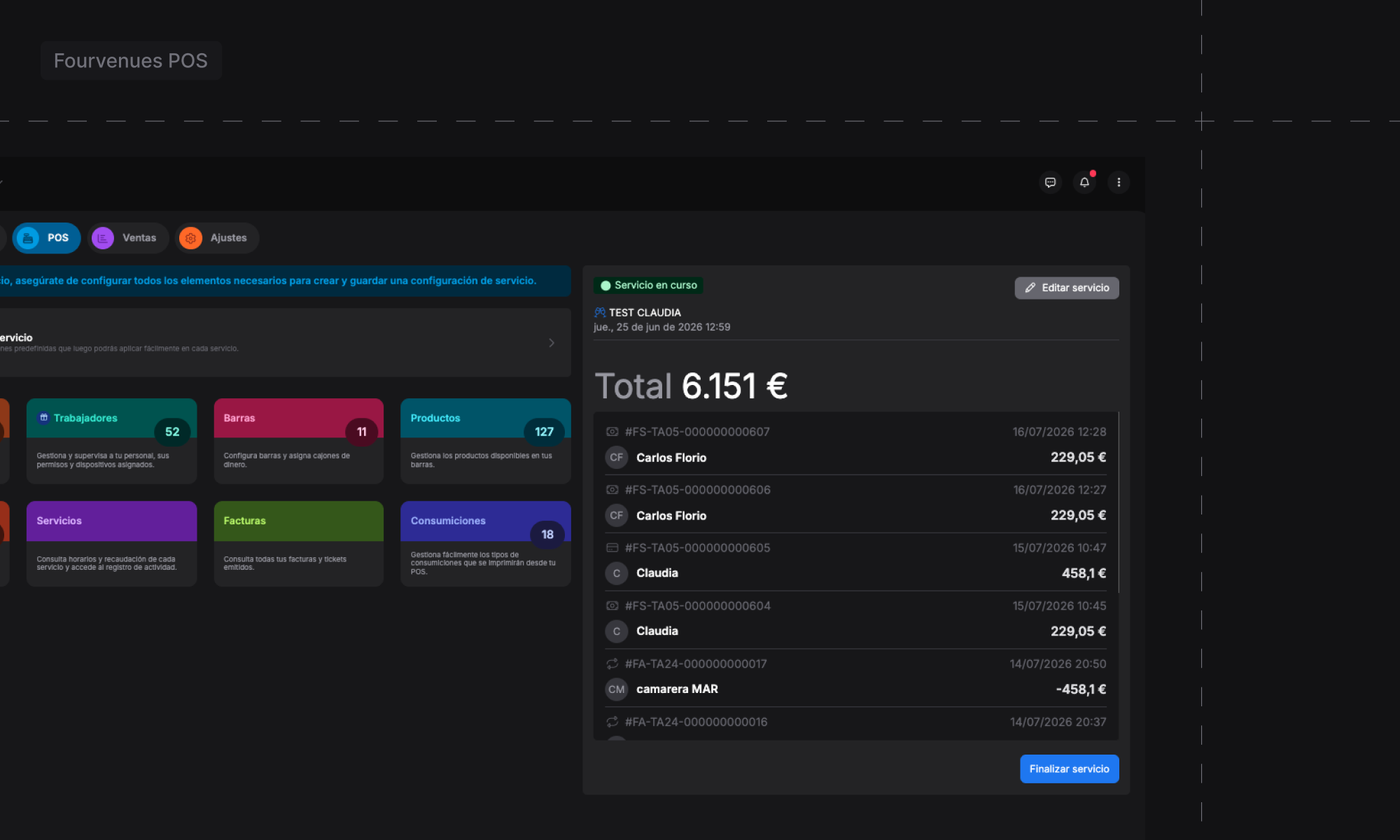Image resolution: width=1400 pixels, height=840 pixels.
Task: Click the tickets list scrollbar
Action: click(x=1119, y=503)
